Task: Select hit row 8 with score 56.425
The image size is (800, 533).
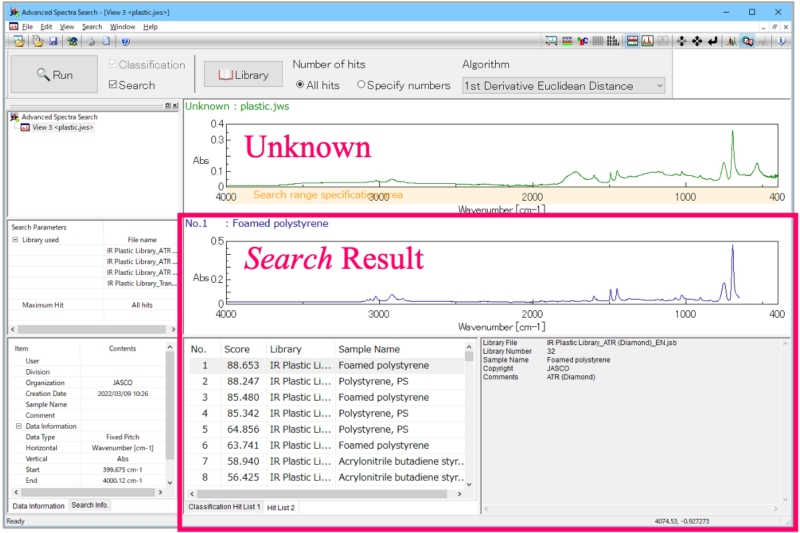Action: 327,477
